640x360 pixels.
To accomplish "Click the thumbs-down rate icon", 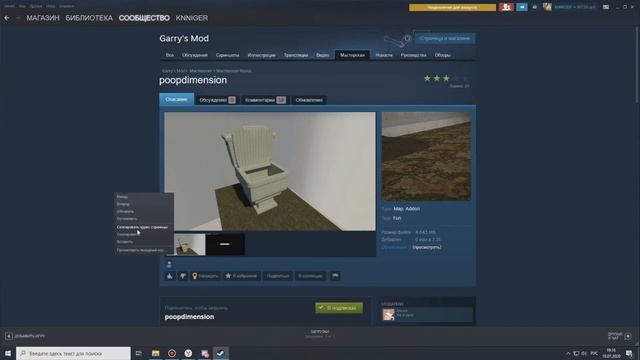I will coord(183,276).
